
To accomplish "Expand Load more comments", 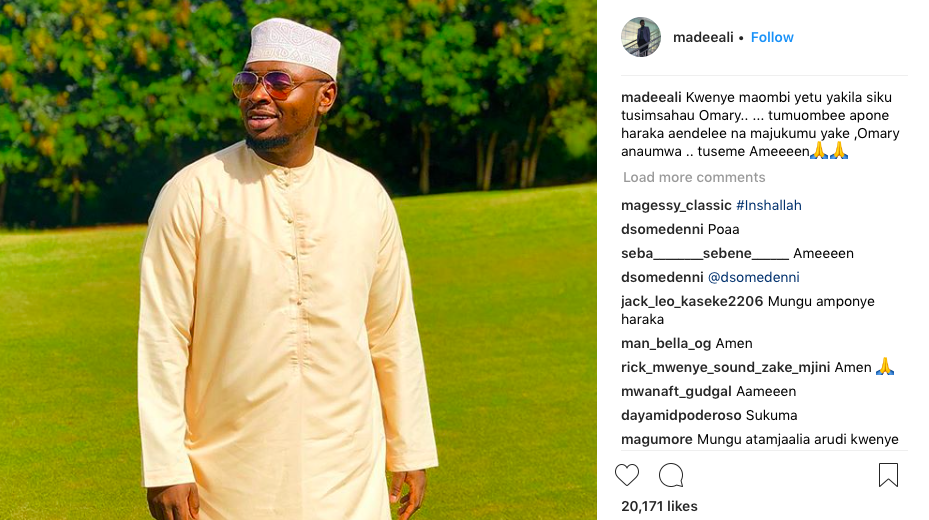I will [x=694, y=177].
